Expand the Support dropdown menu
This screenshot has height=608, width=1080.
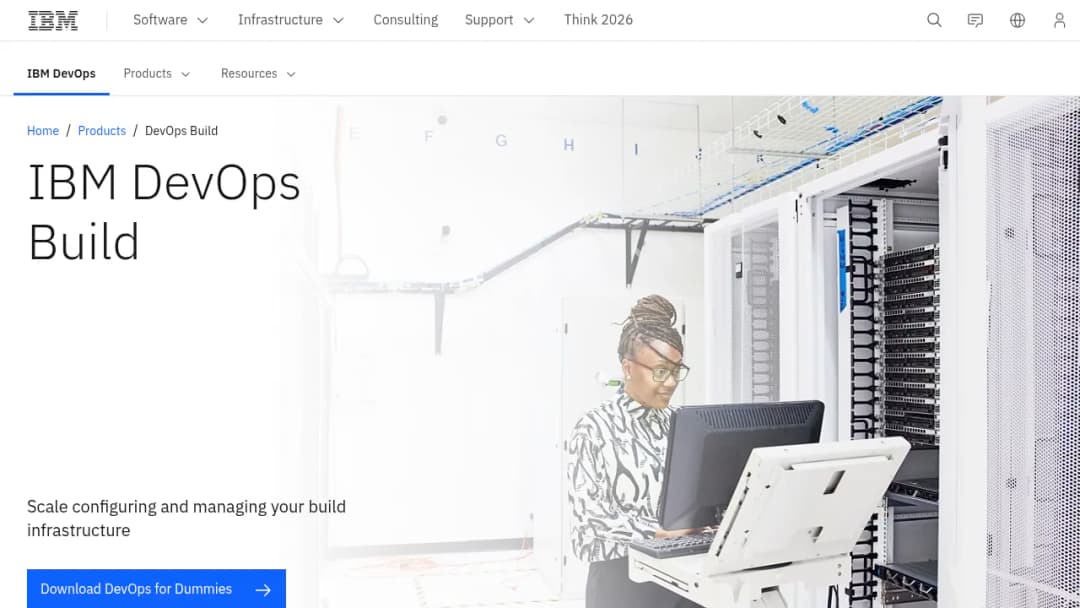point(499,20)
